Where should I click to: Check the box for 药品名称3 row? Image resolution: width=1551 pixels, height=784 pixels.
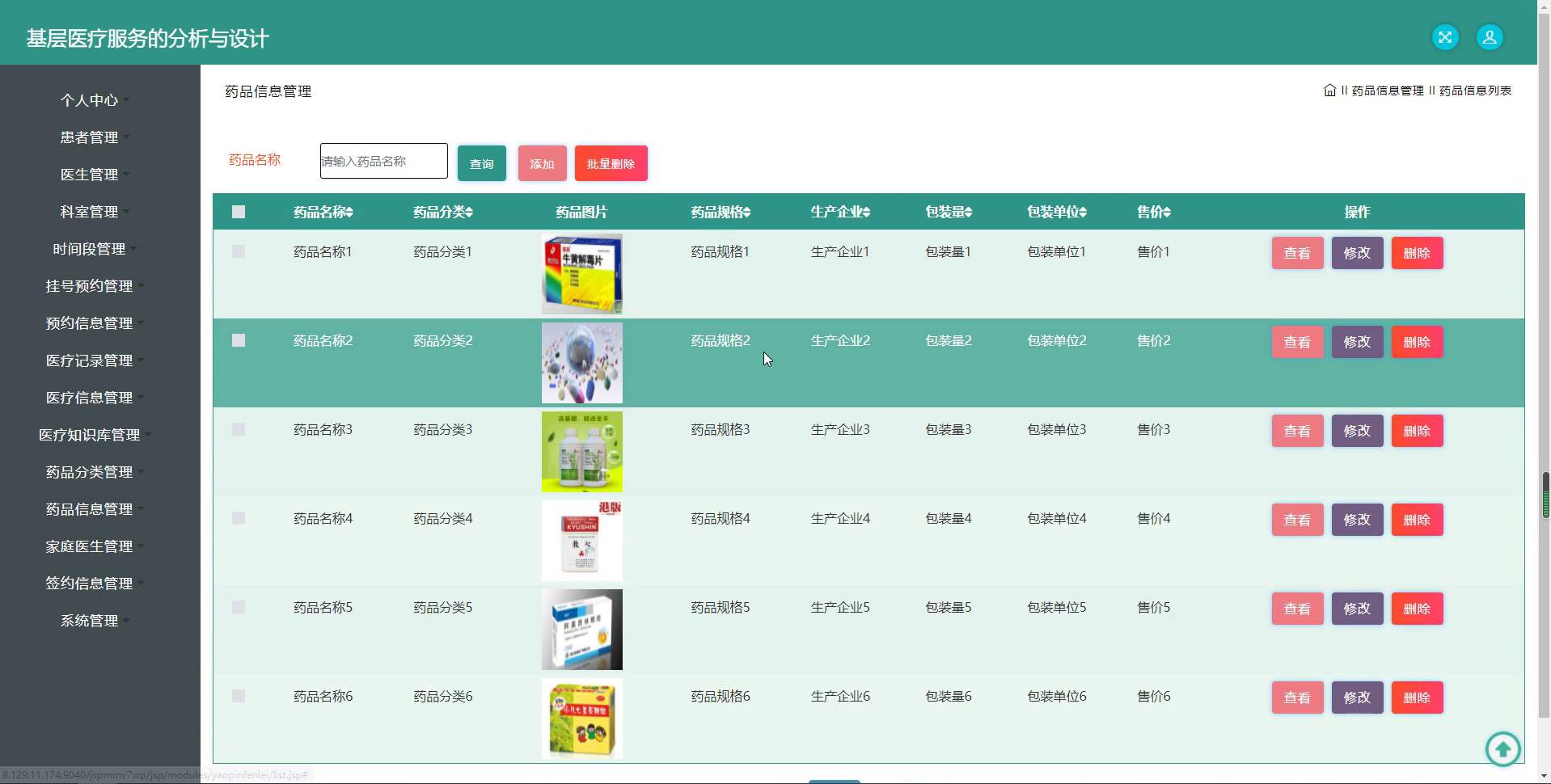point(239,429)
